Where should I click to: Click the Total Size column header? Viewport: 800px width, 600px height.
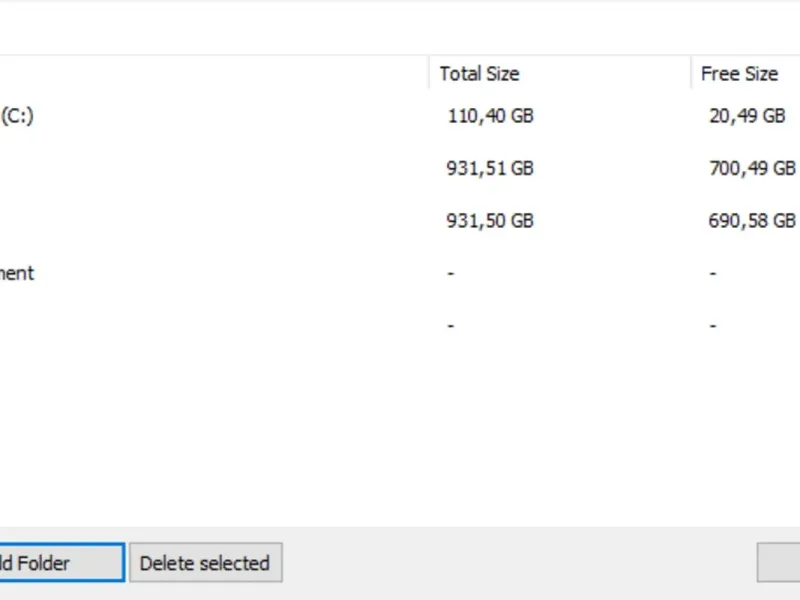[480, 74]
